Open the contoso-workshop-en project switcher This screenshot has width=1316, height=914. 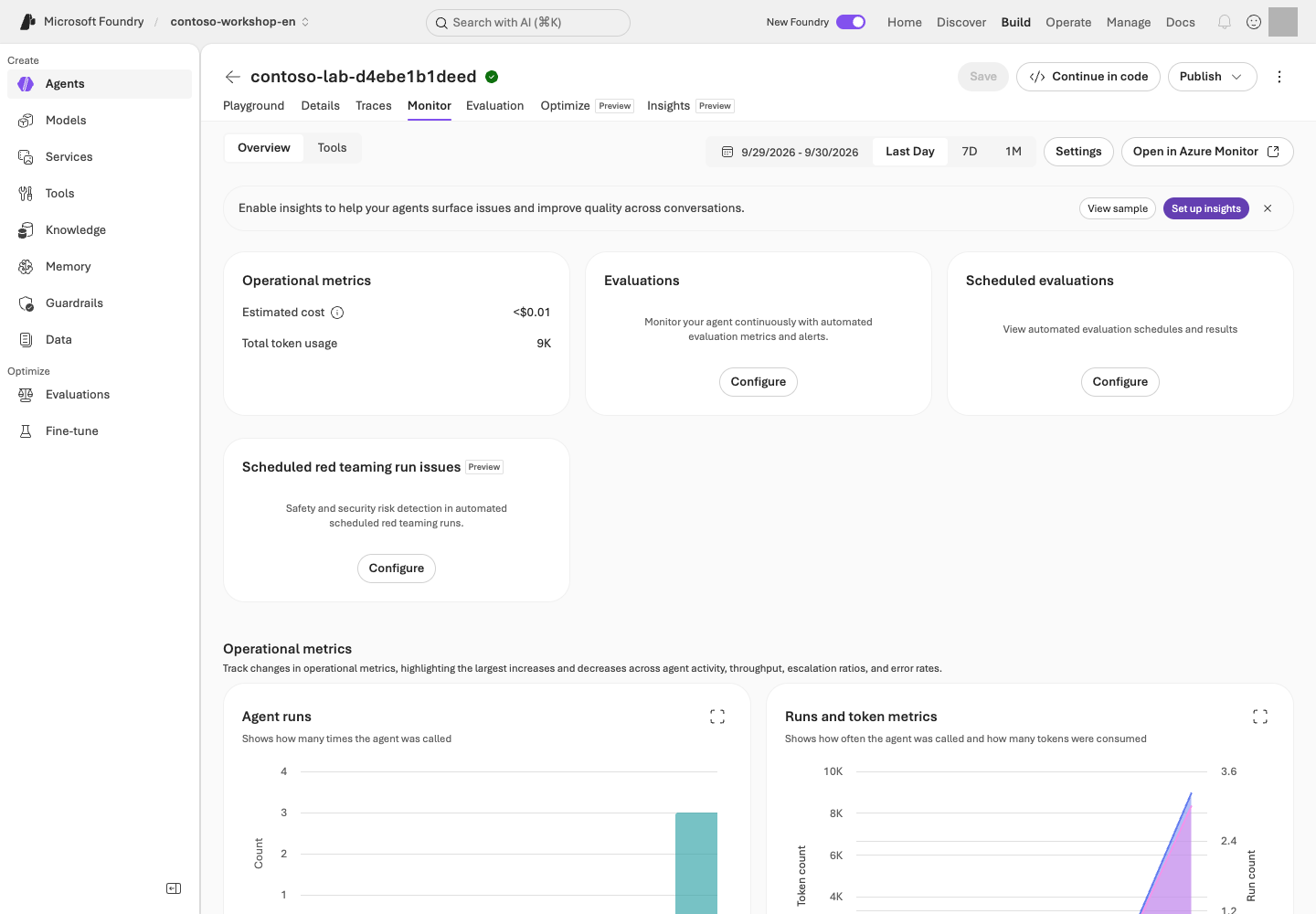(x=240, y=22)
